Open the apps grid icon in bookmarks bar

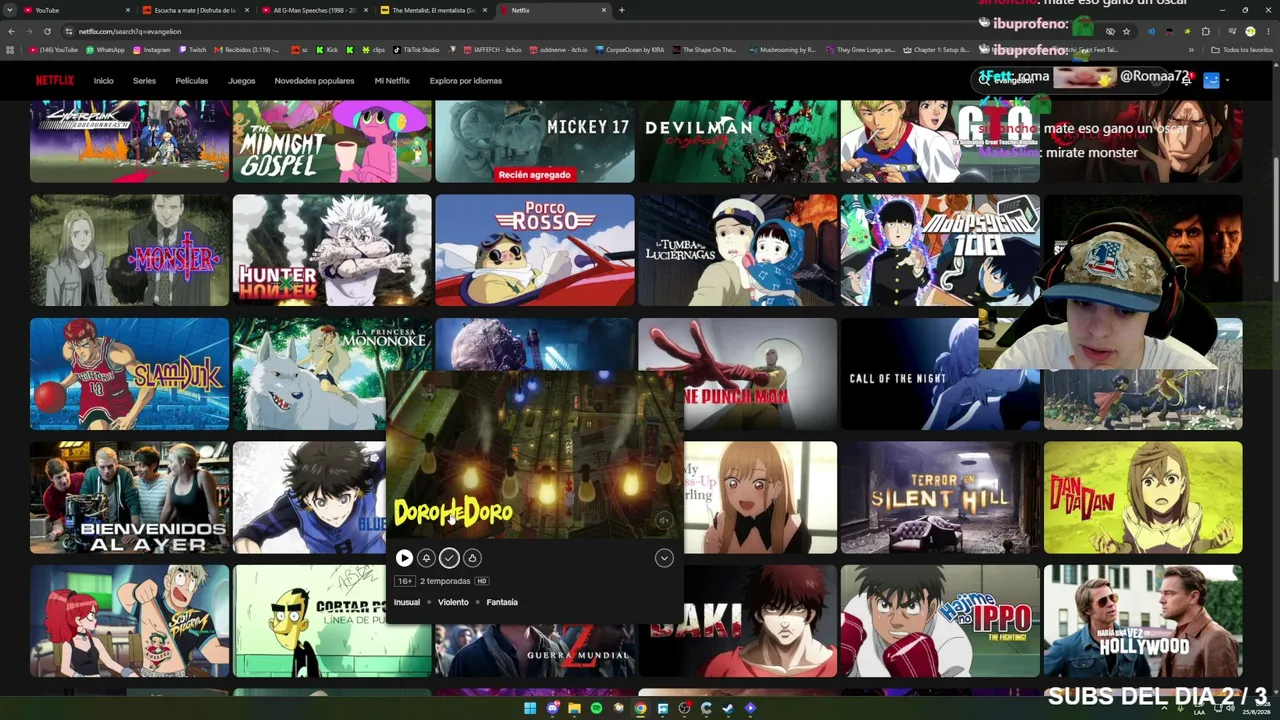pos(11,50)
